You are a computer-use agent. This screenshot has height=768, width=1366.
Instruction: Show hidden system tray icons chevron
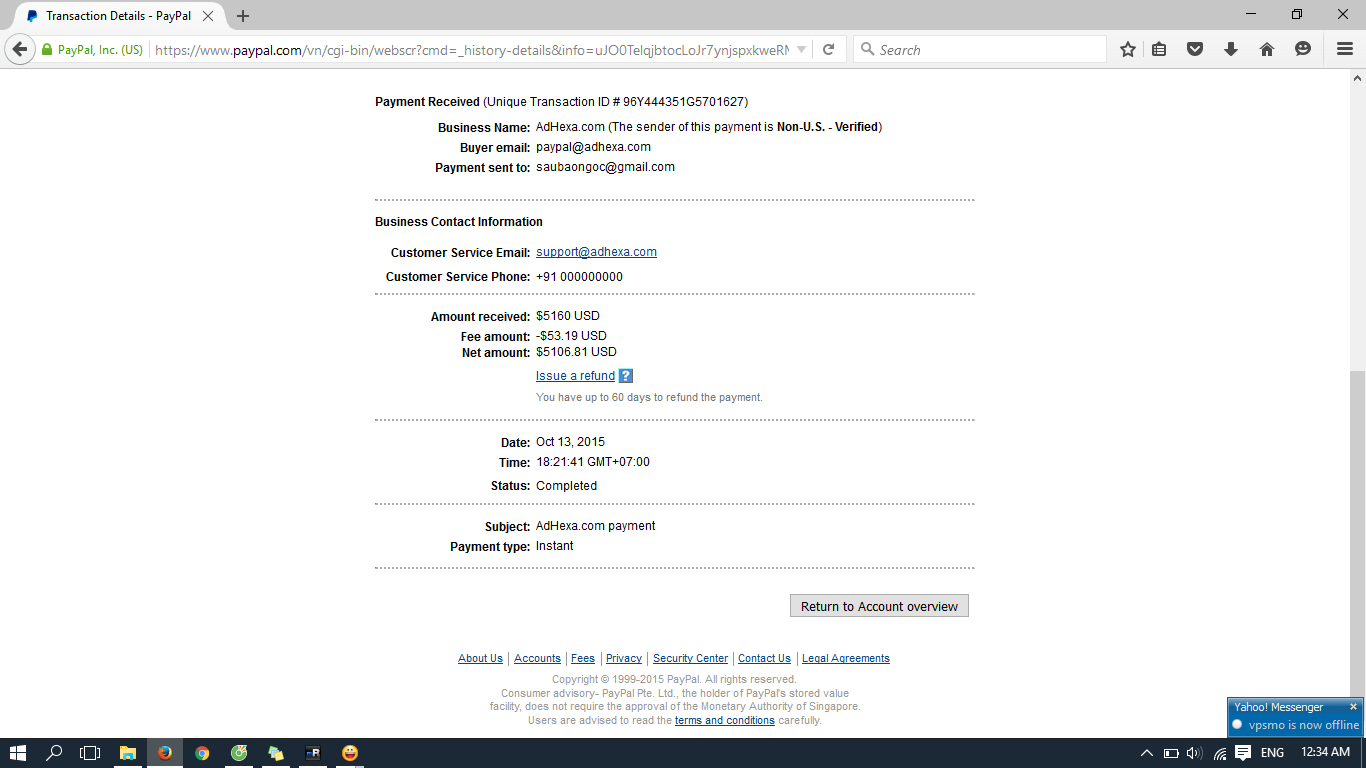click(x=1147, y=753)
